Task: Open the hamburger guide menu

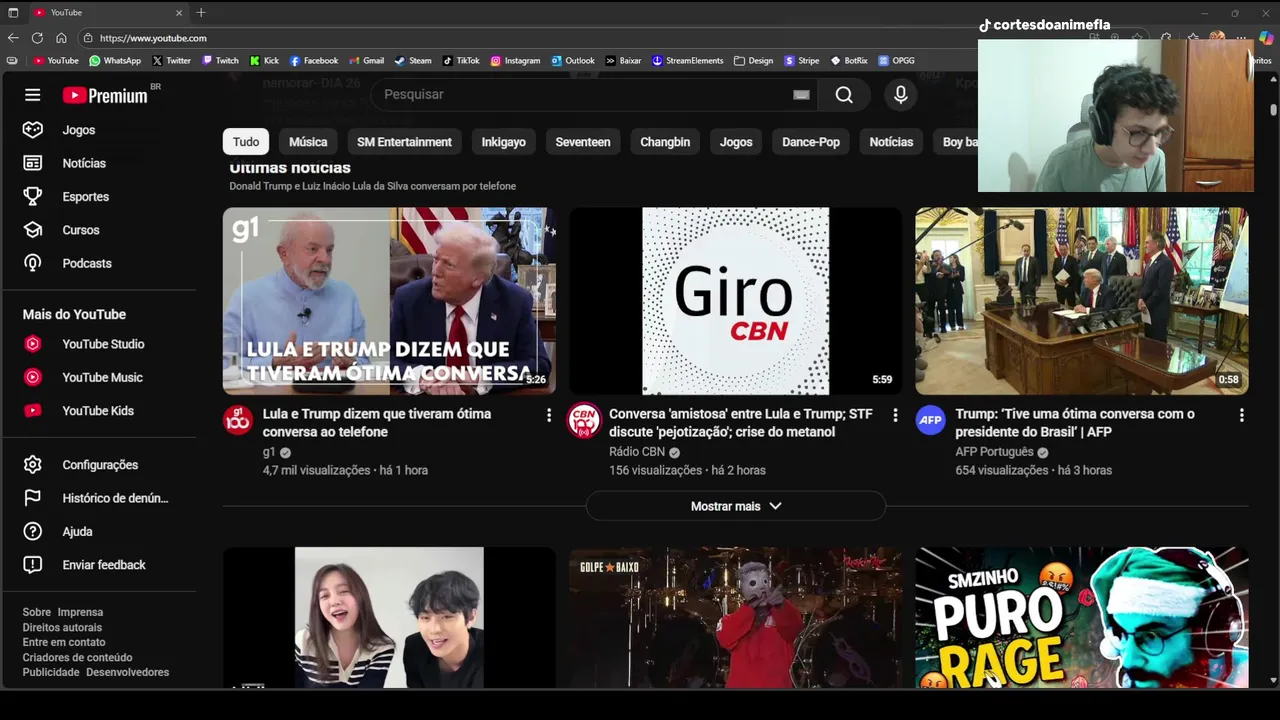Action: [33, 95]
